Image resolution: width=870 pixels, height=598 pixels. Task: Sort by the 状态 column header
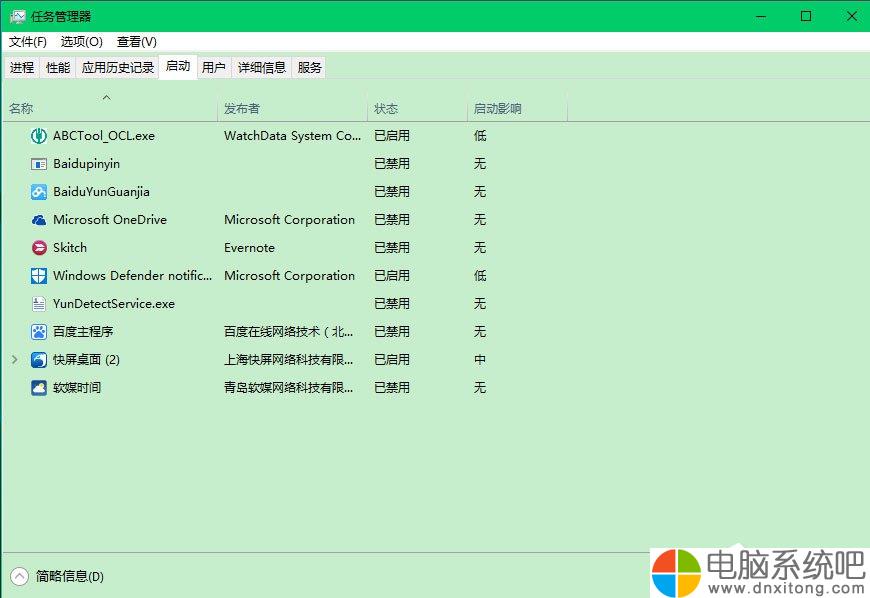coord(417,108)
